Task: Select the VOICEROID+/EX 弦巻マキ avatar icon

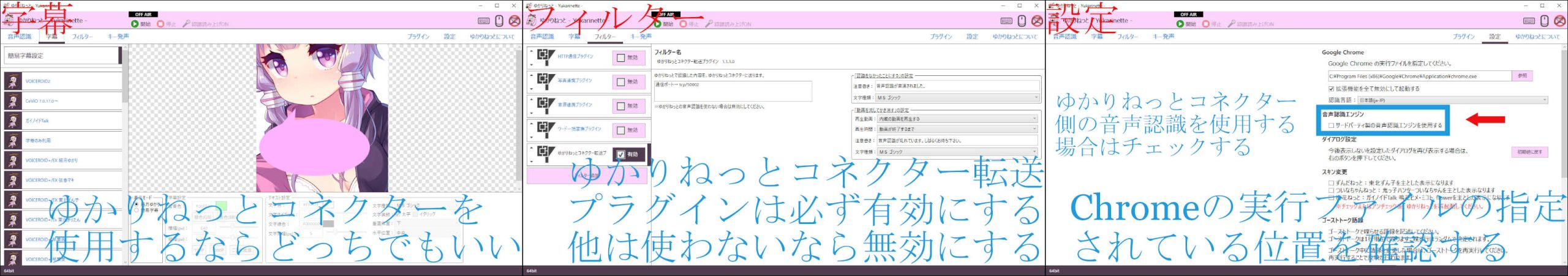Action: tap(13, 180)
